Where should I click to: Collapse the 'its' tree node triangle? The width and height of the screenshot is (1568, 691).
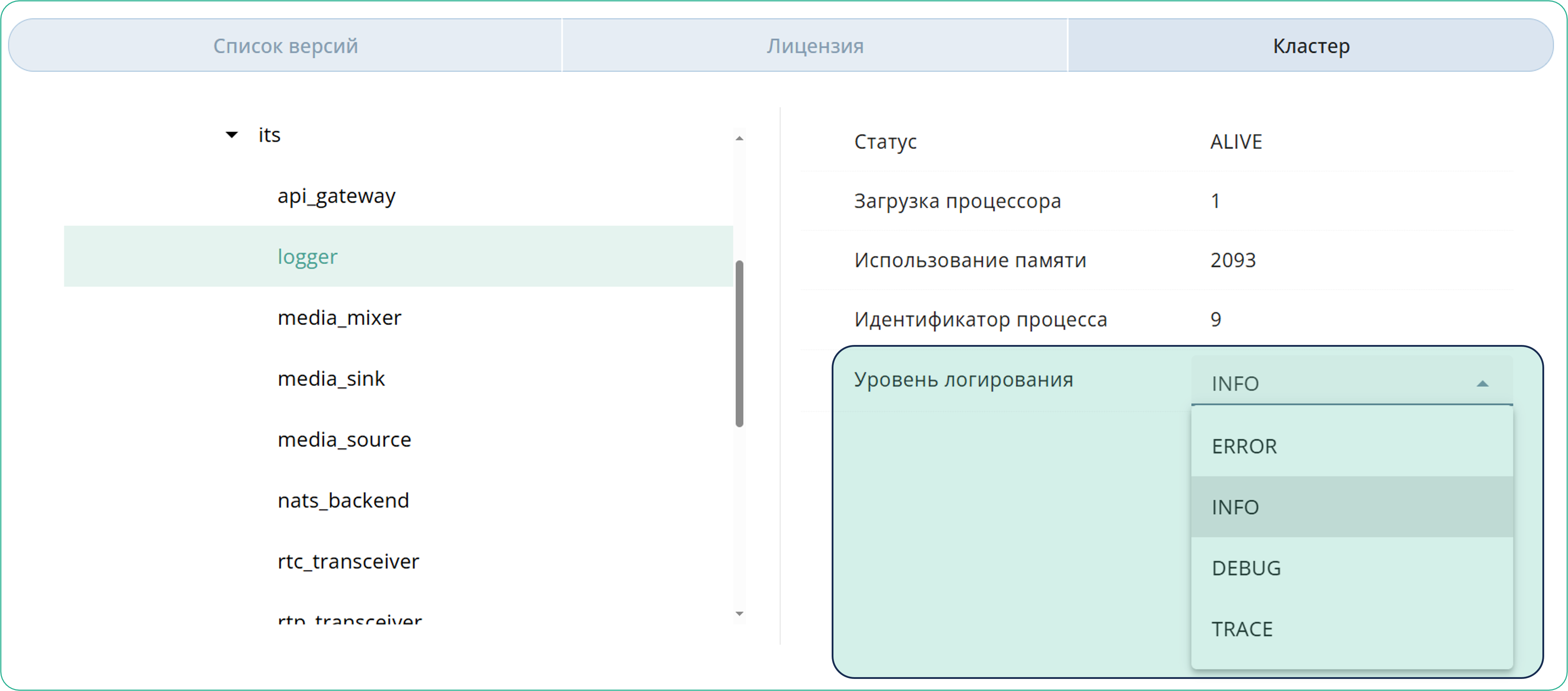[231, 135]
